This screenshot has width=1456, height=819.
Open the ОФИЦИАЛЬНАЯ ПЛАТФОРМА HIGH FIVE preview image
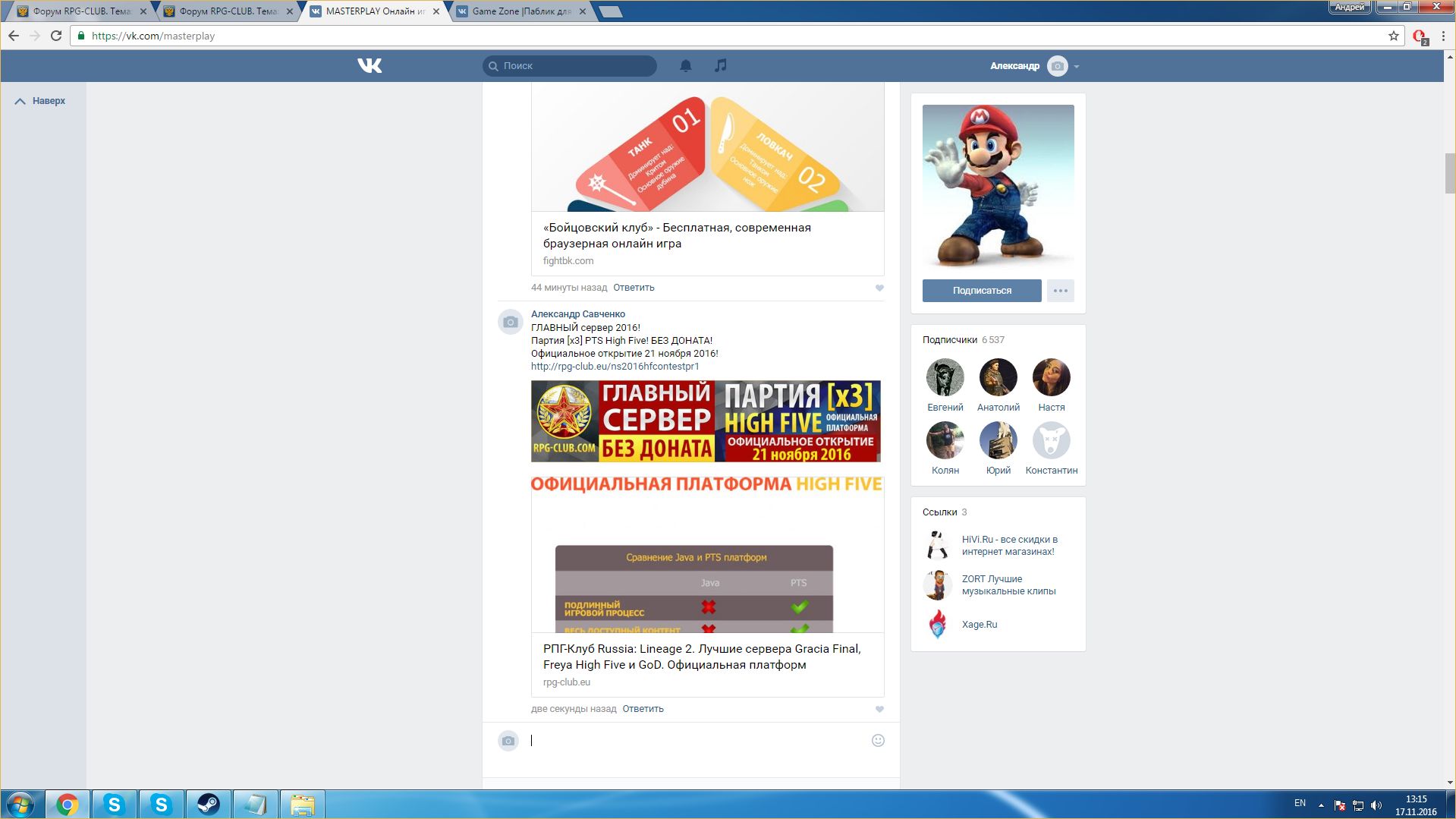[707, 554]
